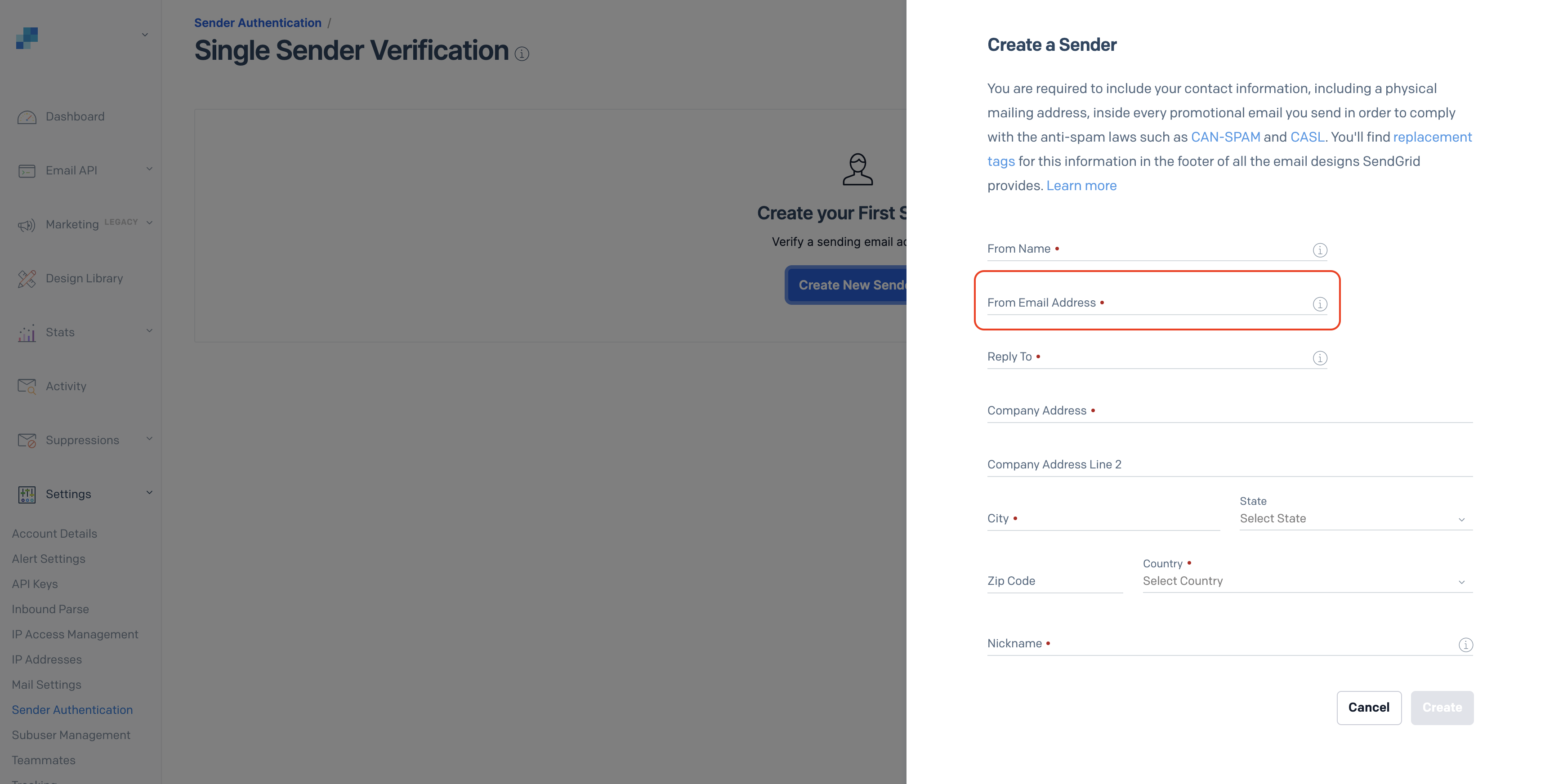1554x784 pixels.
Task: Click the info icon in the Reply To field
Action: (x=1319, y=358)
